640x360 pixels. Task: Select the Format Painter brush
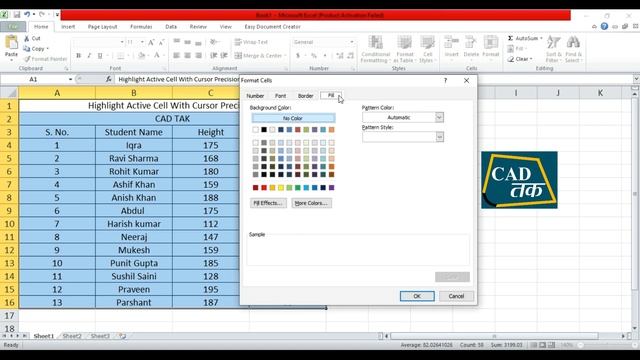pos(27,59)
